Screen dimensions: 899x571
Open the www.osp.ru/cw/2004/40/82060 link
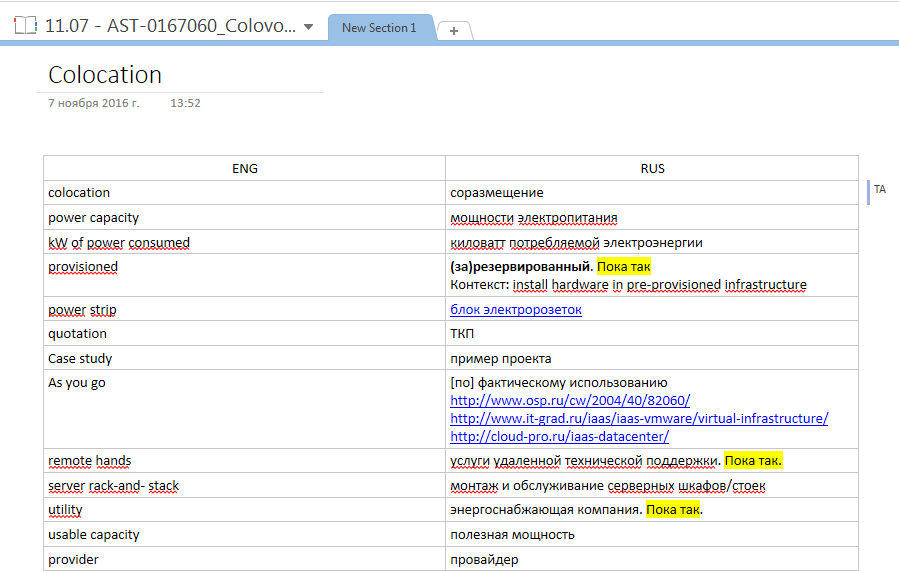pyautogui.click(x=570, y=400)
